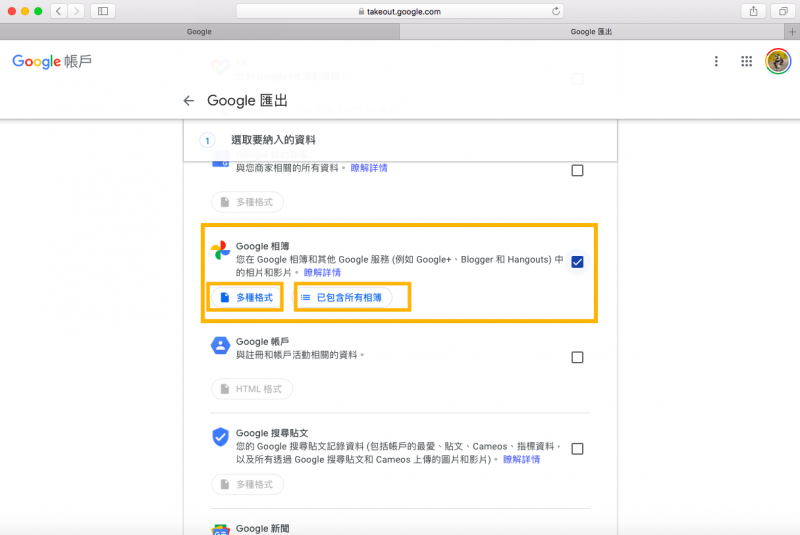Toggle the Safari sidebar
This screenshot has height=535, width=800.
tap(103, 11)
